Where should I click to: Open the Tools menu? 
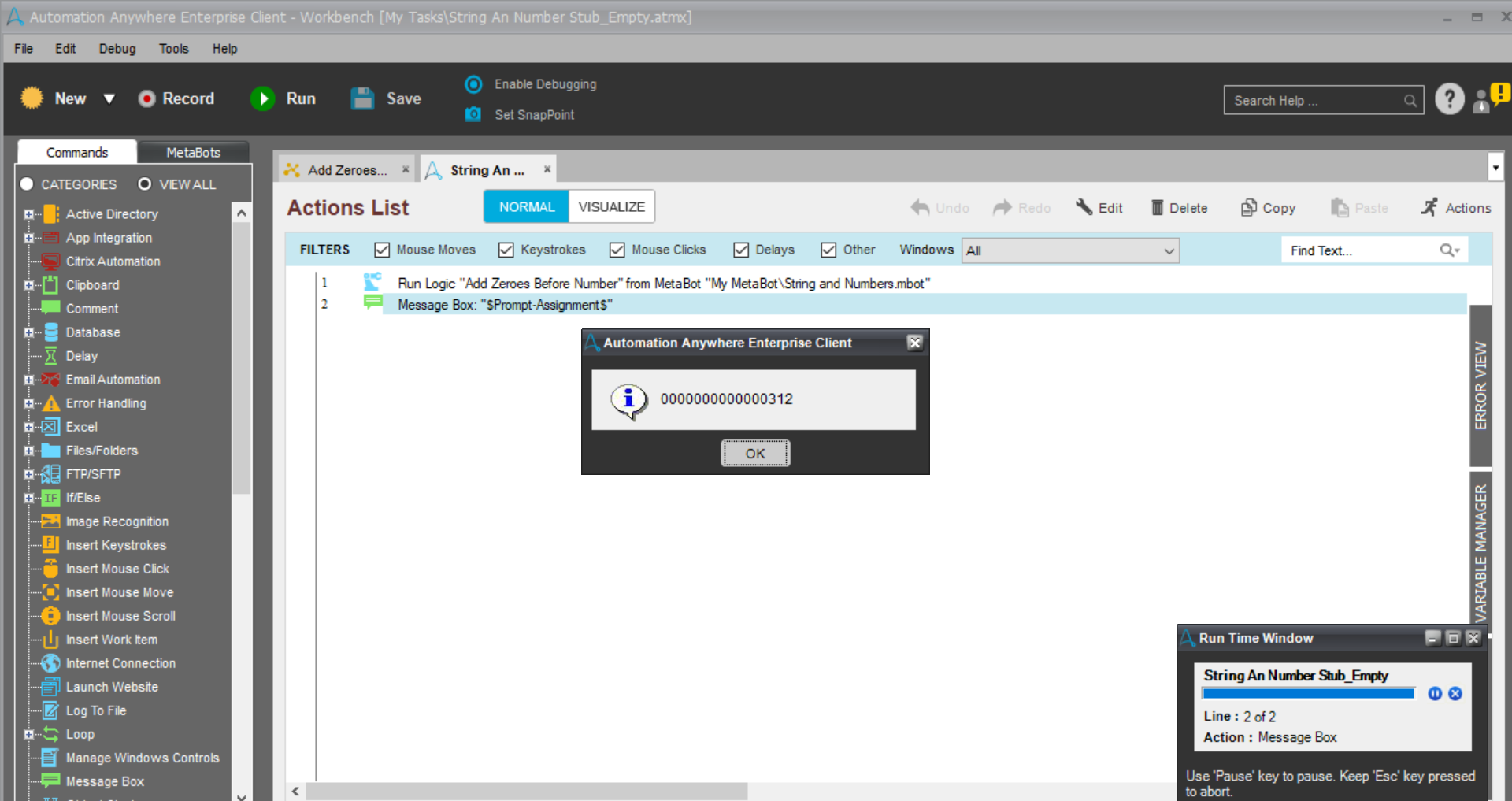click(x=174, y=49)
